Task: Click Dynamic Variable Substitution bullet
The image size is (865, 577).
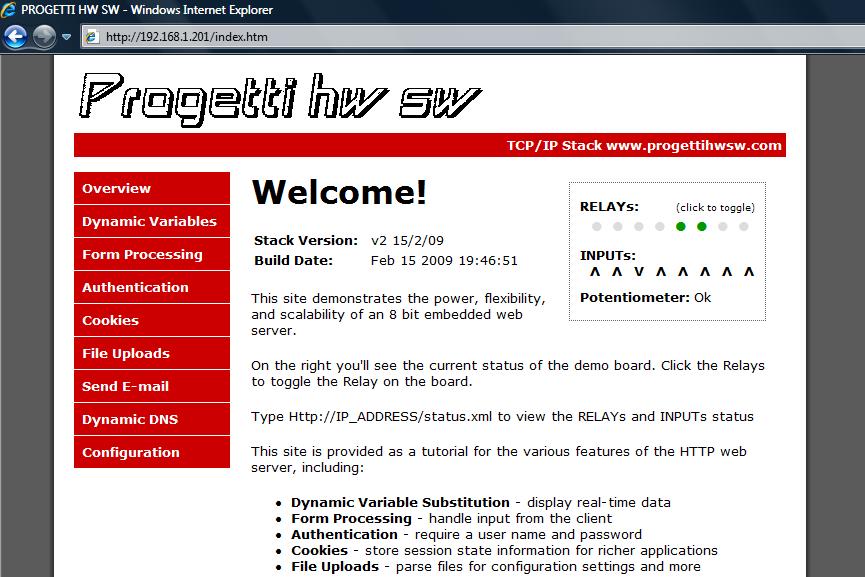Action: (x=401, y=503)
